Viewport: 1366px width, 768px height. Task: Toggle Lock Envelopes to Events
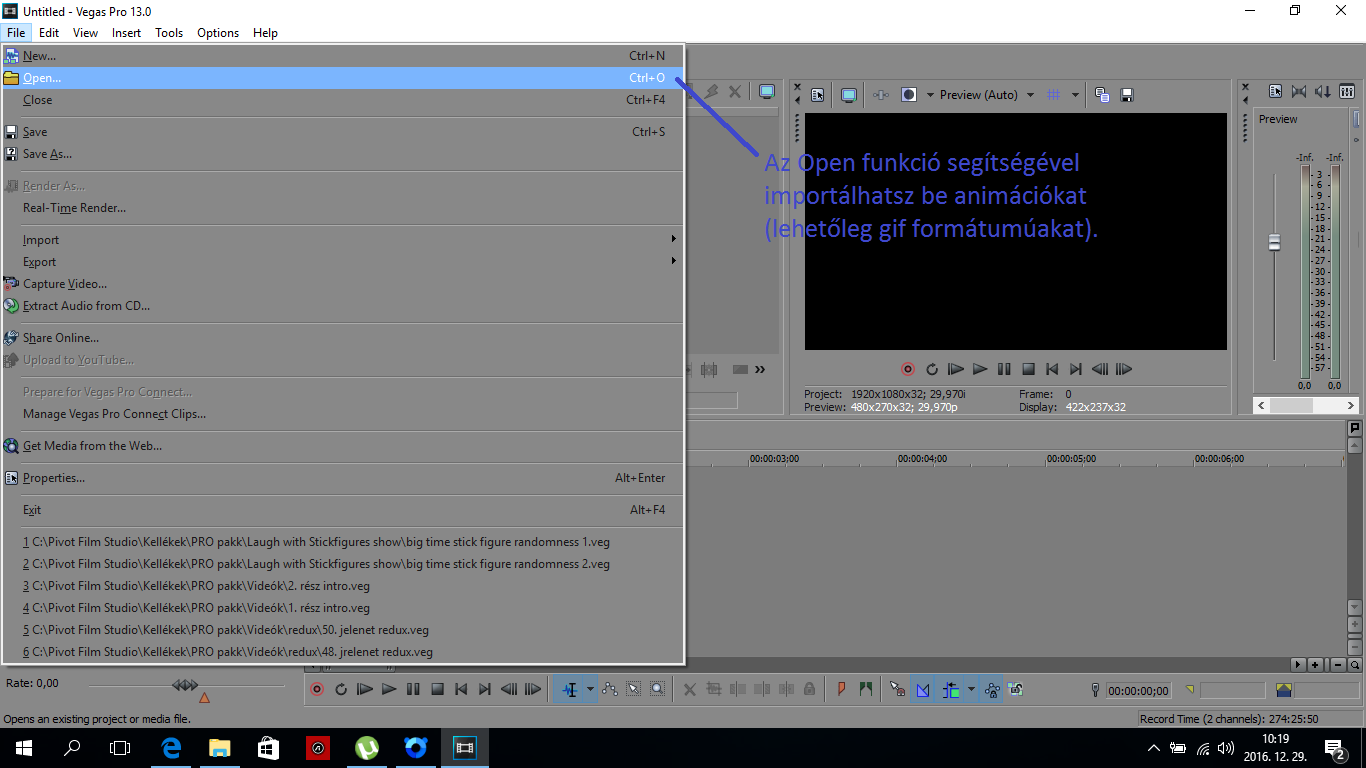tap(992, 689)
